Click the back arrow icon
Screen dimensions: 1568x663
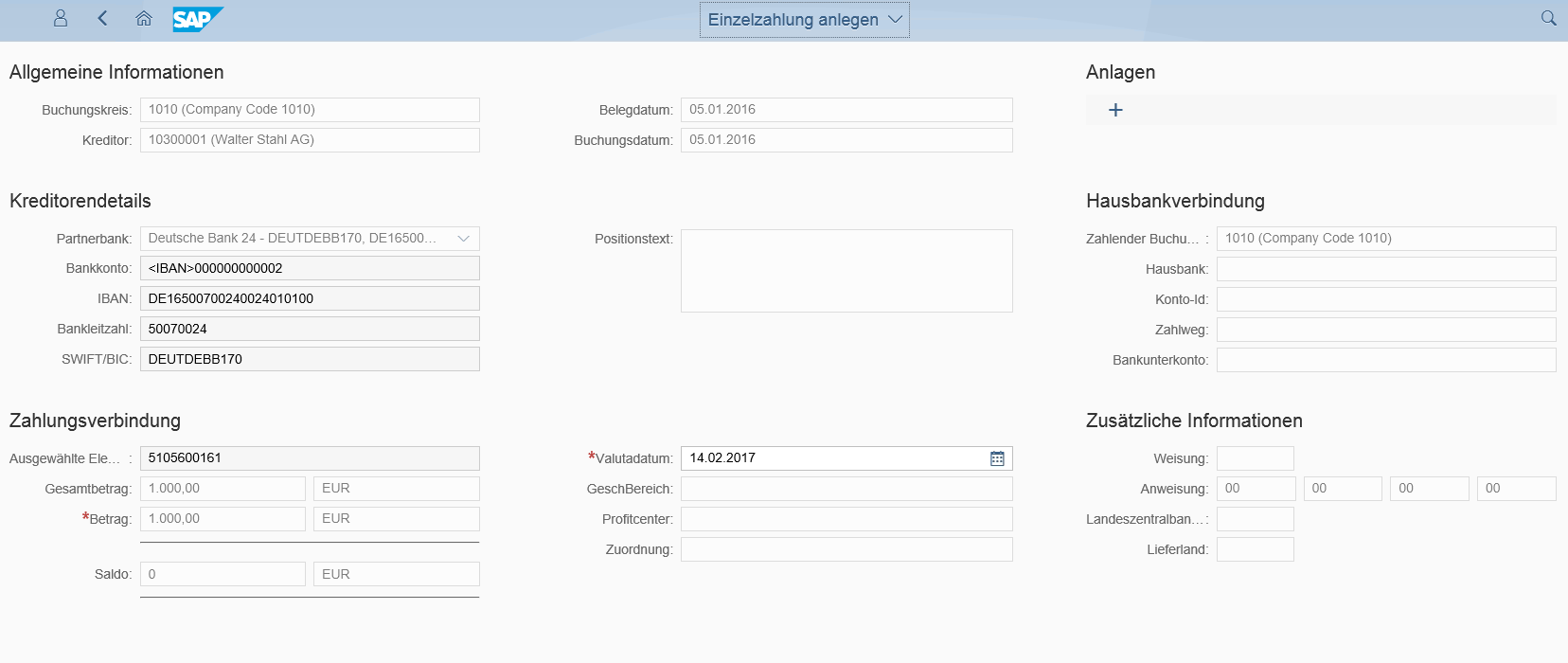(x=102, y=18)
